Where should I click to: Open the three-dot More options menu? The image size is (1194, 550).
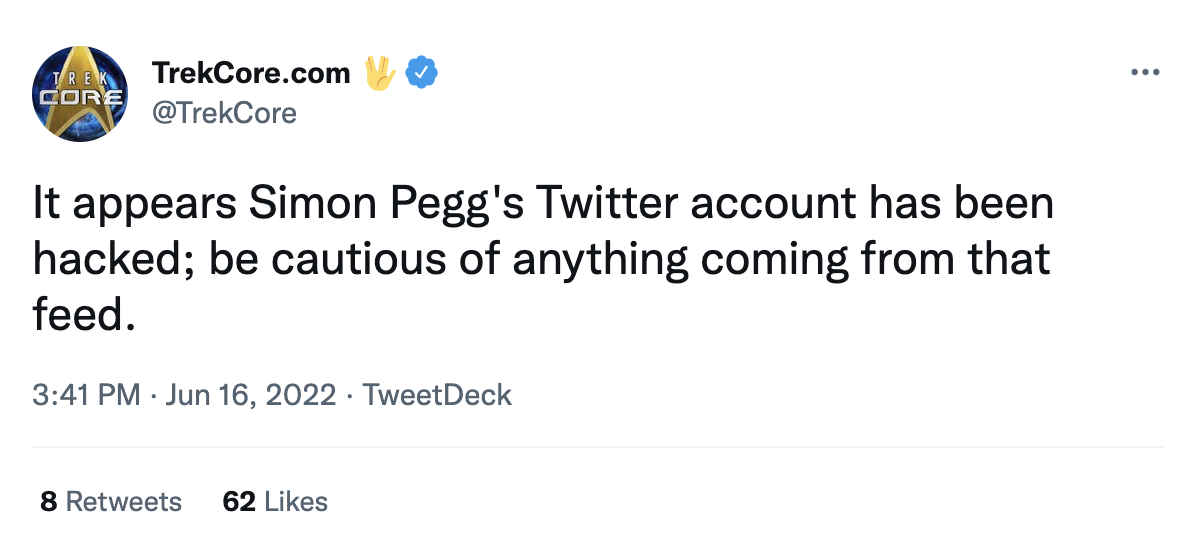click(x=1144, y=73)
